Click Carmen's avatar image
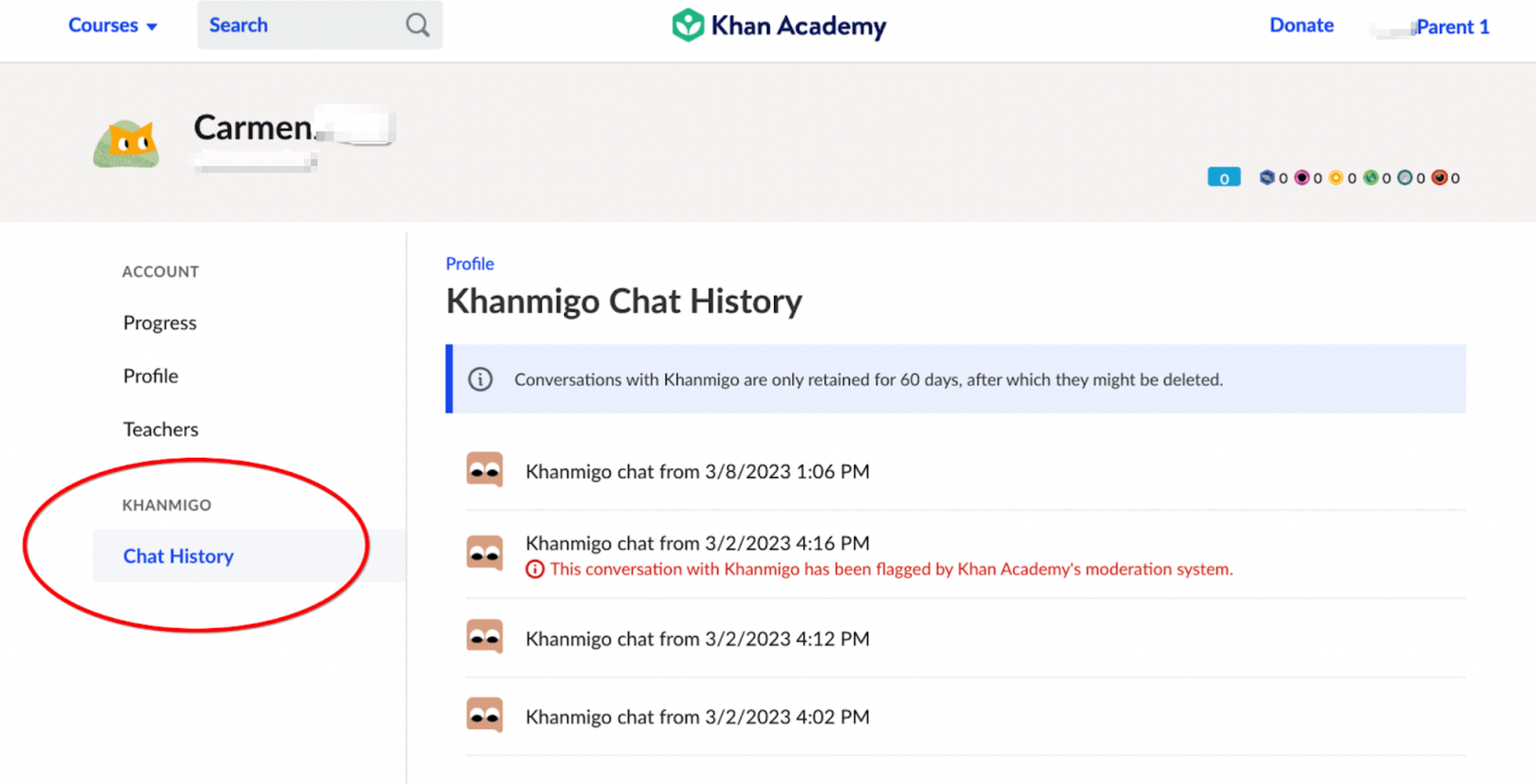Screen dimensions: 1536x784 (x=126, y=144)
